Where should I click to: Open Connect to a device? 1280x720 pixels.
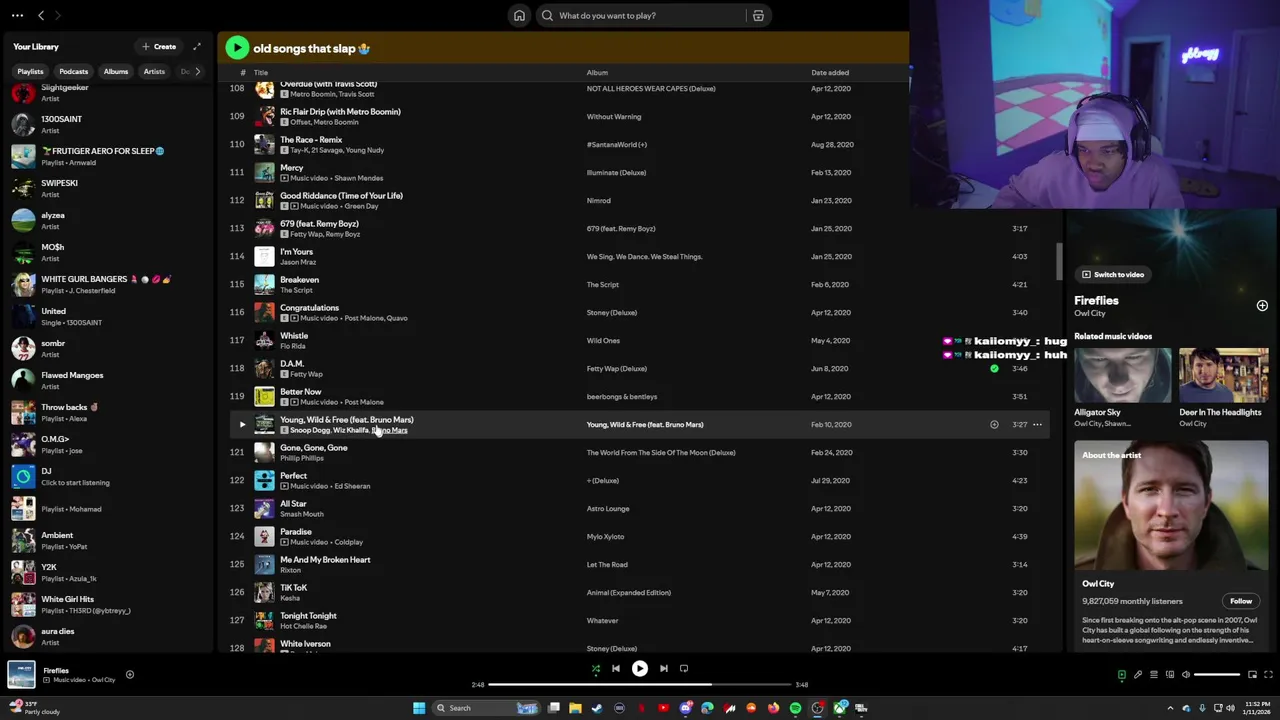coord(1169,675)
